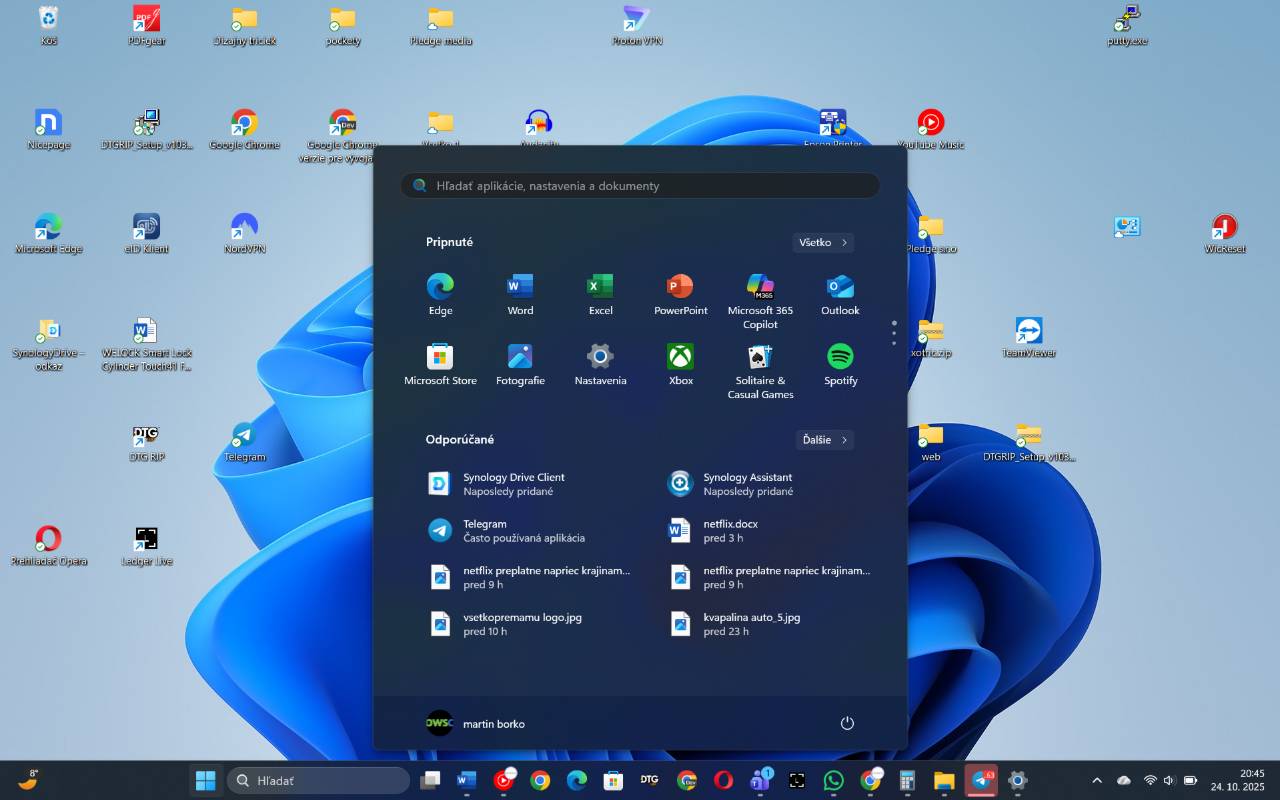The image size is (1280, 800).
Task: Open Edge from pinned Start menu apps
Action: 440,295
